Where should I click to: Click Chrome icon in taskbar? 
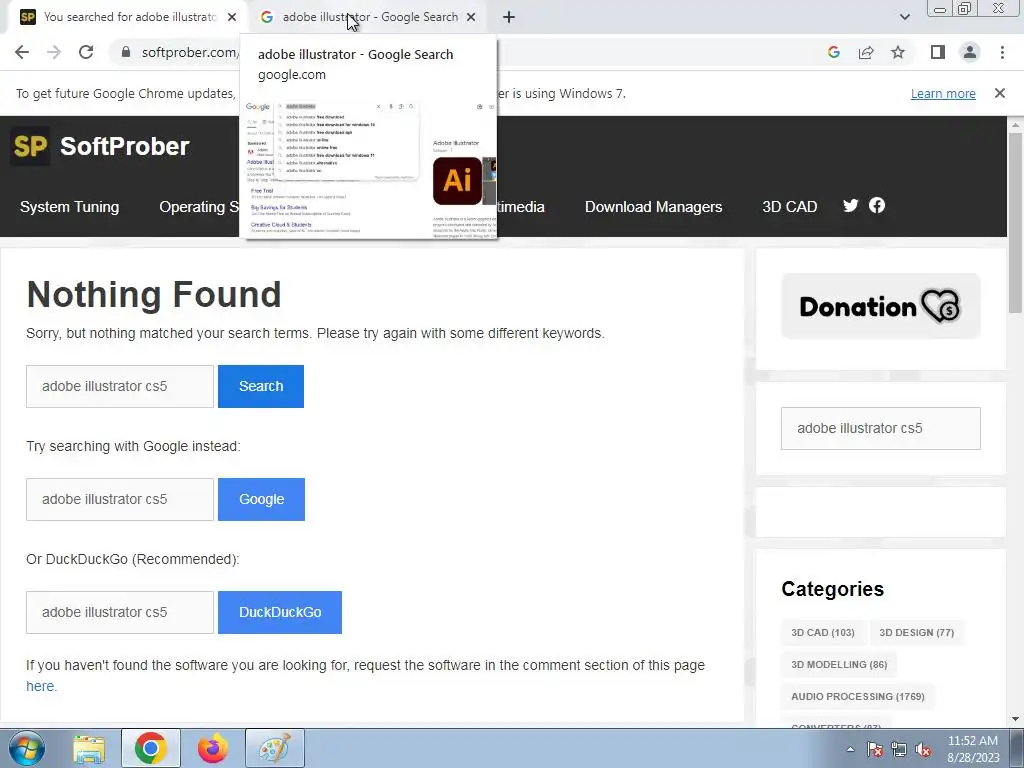(151, 749)
